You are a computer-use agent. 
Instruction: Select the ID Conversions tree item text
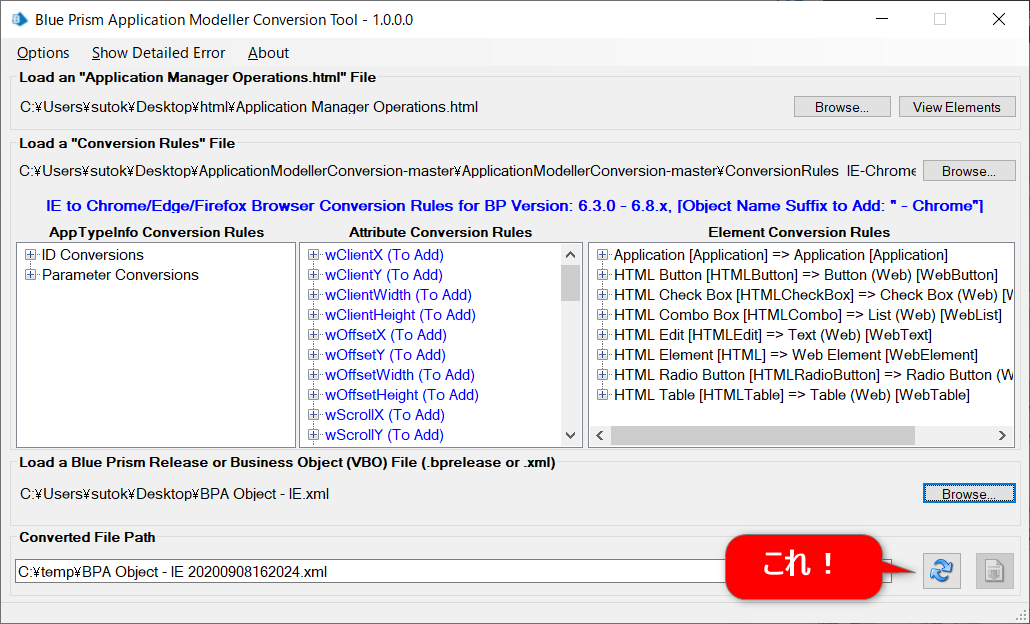click(x=93, y=255)
